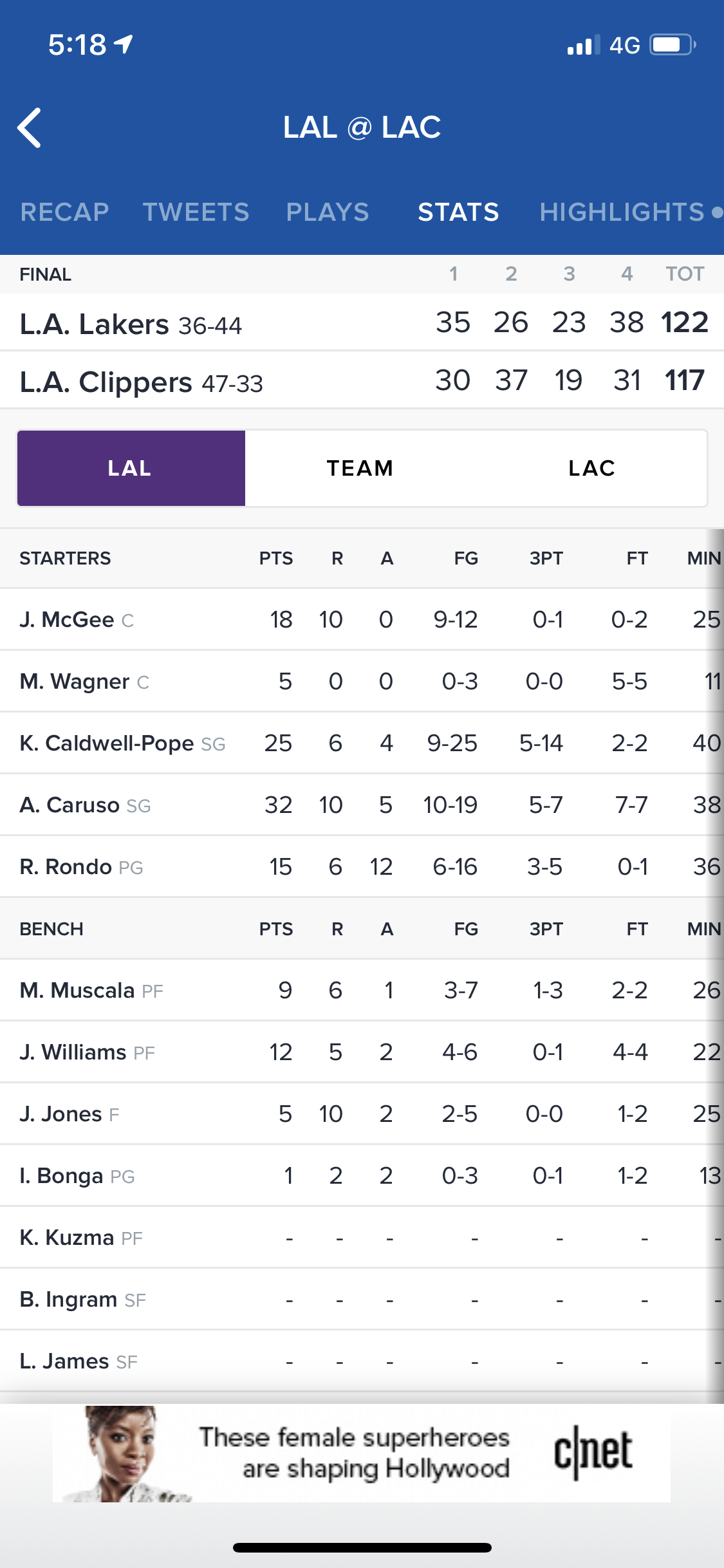Open the L.A. Lakers team row
724x1568 pixels.
pyautogui.click(x=131, y=324)
